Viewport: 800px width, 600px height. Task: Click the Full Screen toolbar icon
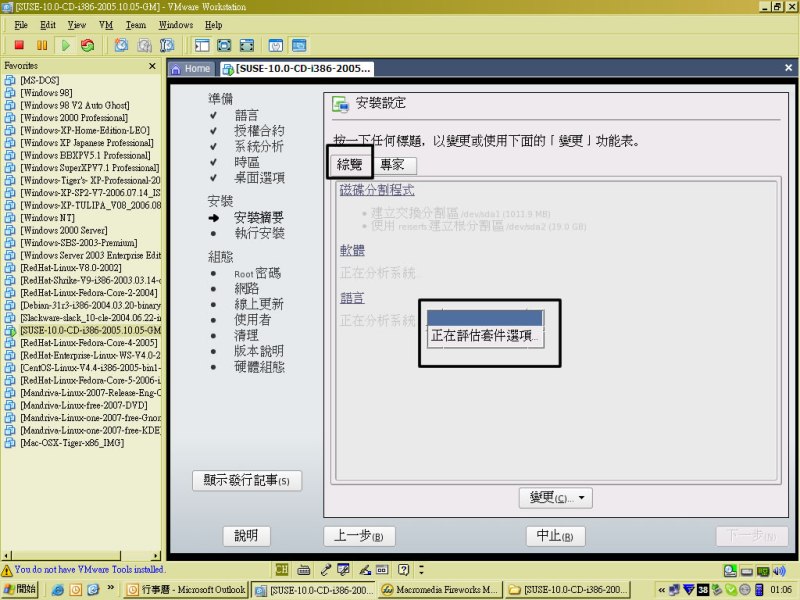[224, 45]
